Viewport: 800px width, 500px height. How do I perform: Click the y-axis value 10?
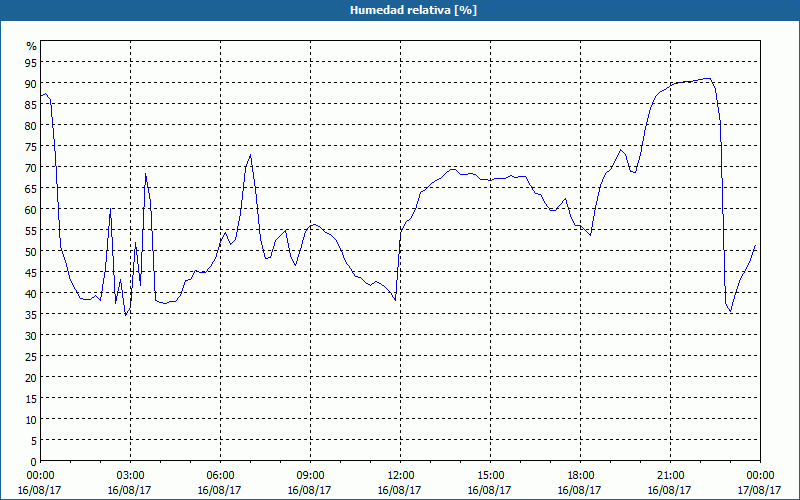click(31, 419)
